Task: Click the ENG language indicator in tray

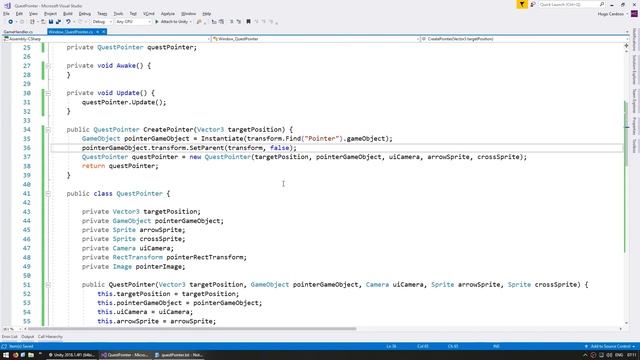Action: 619,355
